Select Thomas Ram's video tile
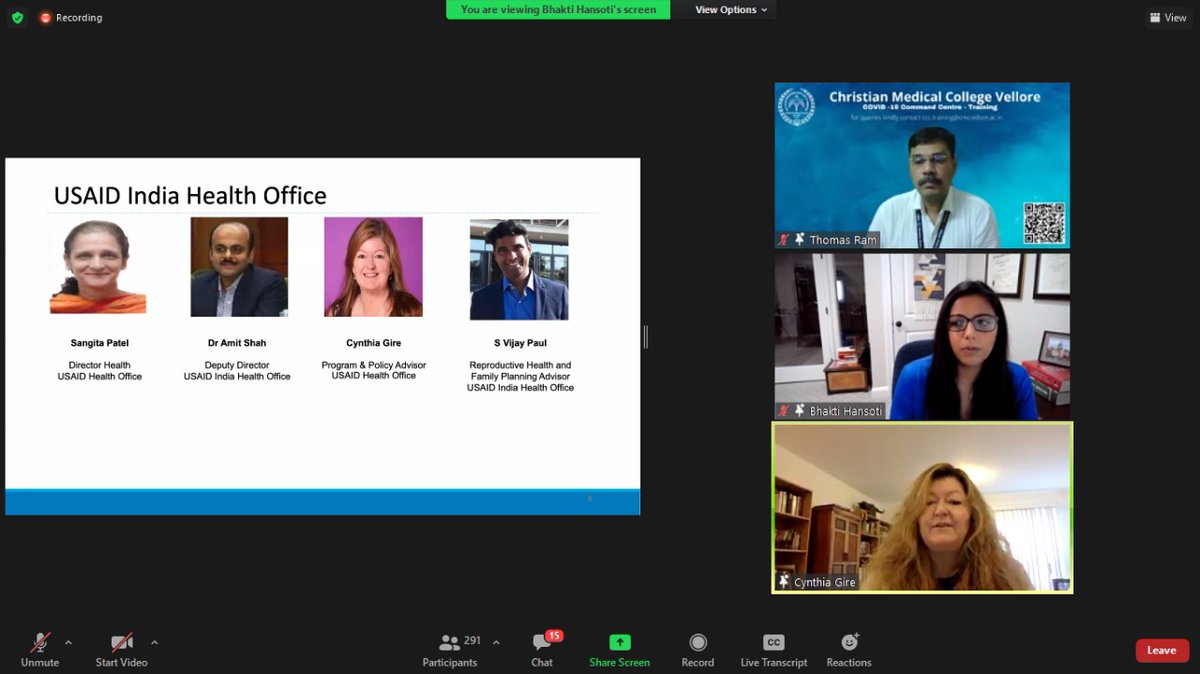The width and height of the screenshot is (1200, 674). 922,165
